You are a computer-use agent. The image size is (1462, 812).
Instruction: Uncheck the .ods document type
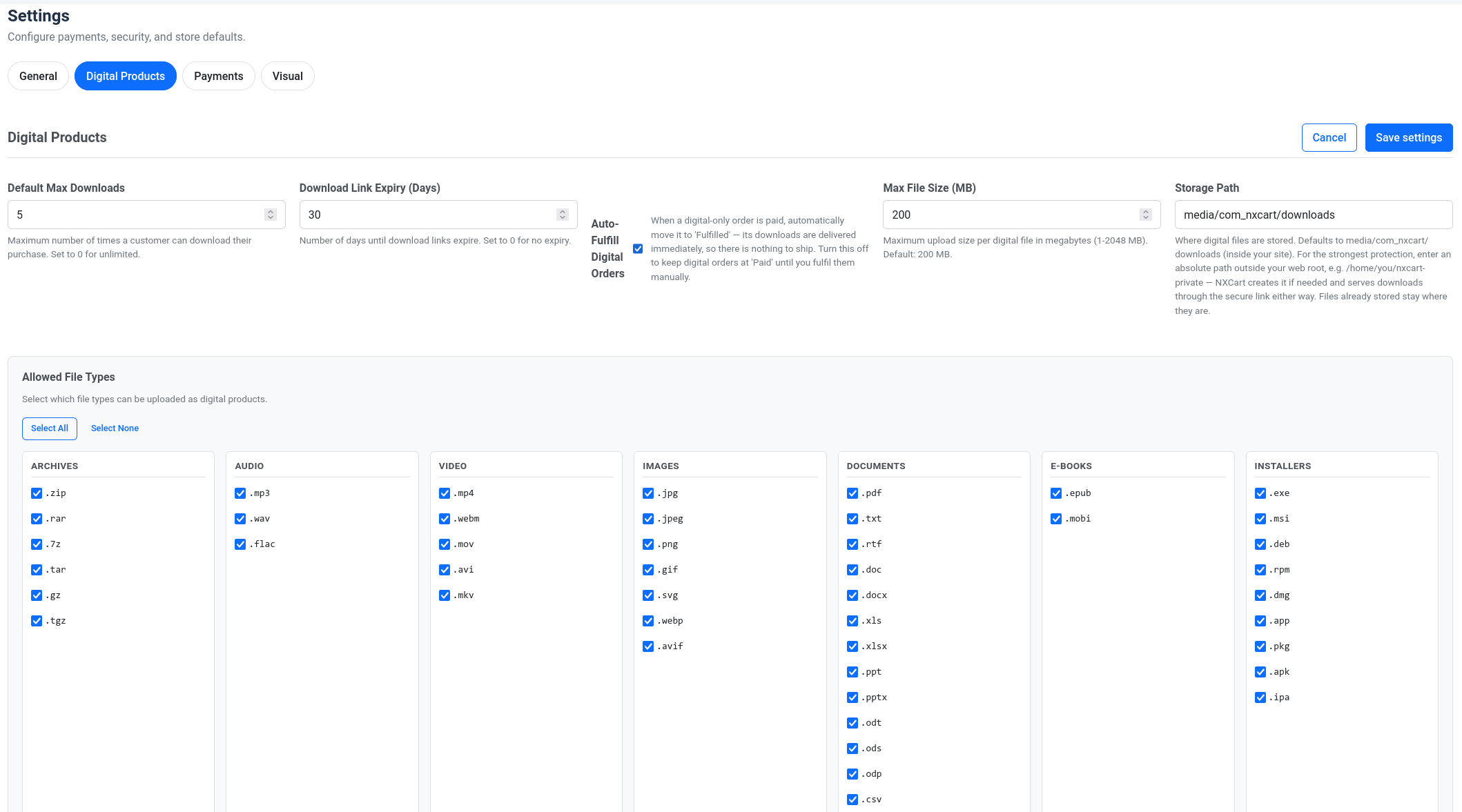click(x=852, y=749)
